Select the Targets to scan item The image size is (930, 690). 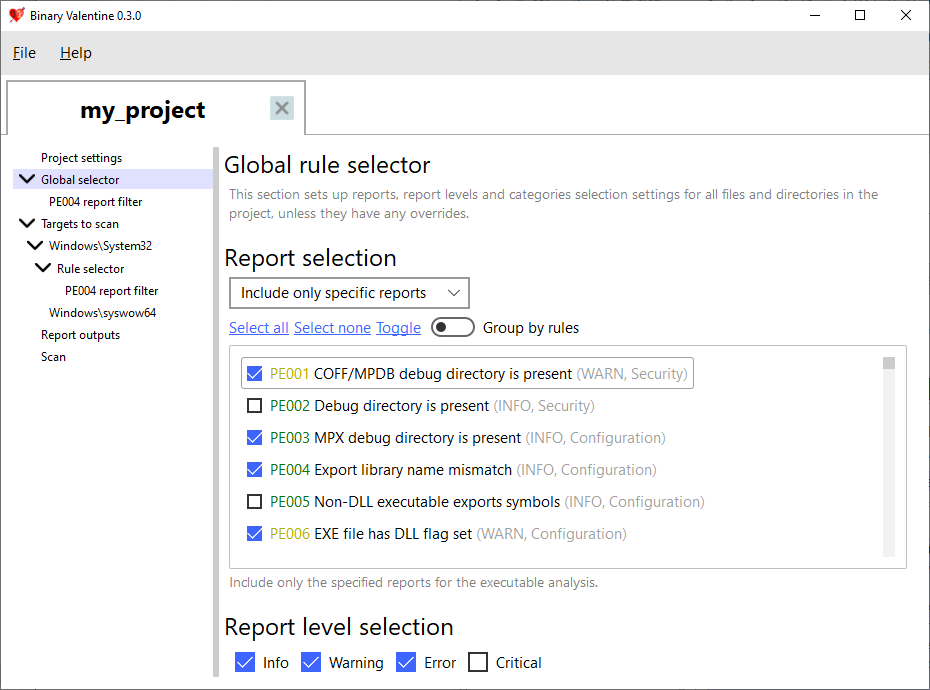(x=79, y=224)
